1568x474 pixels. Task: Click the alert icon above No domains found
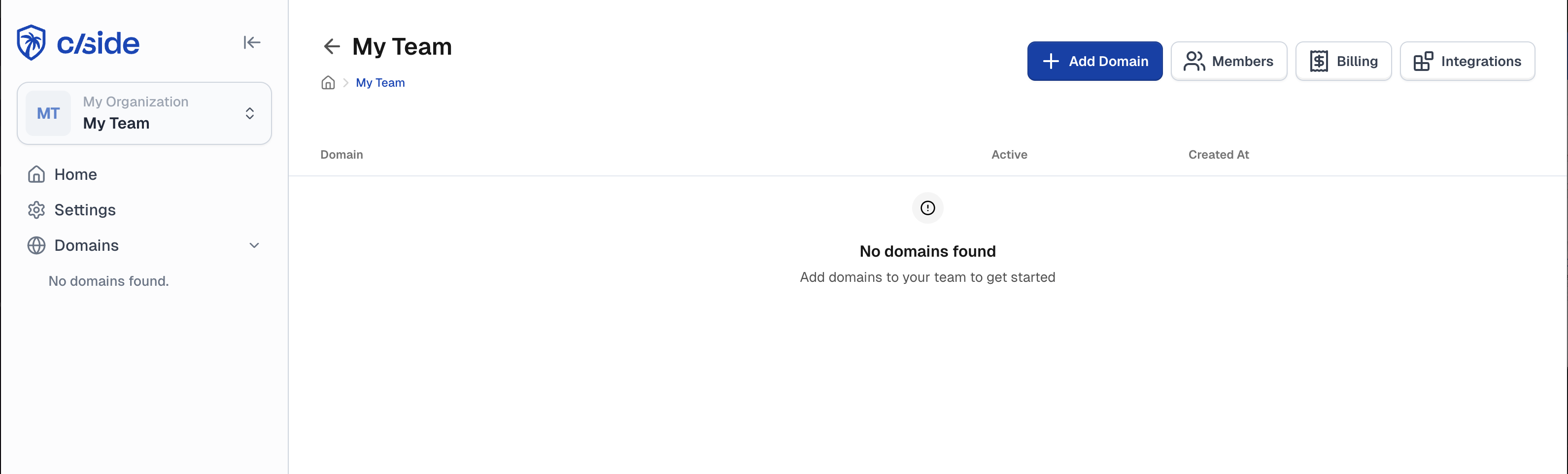[927, 208]
